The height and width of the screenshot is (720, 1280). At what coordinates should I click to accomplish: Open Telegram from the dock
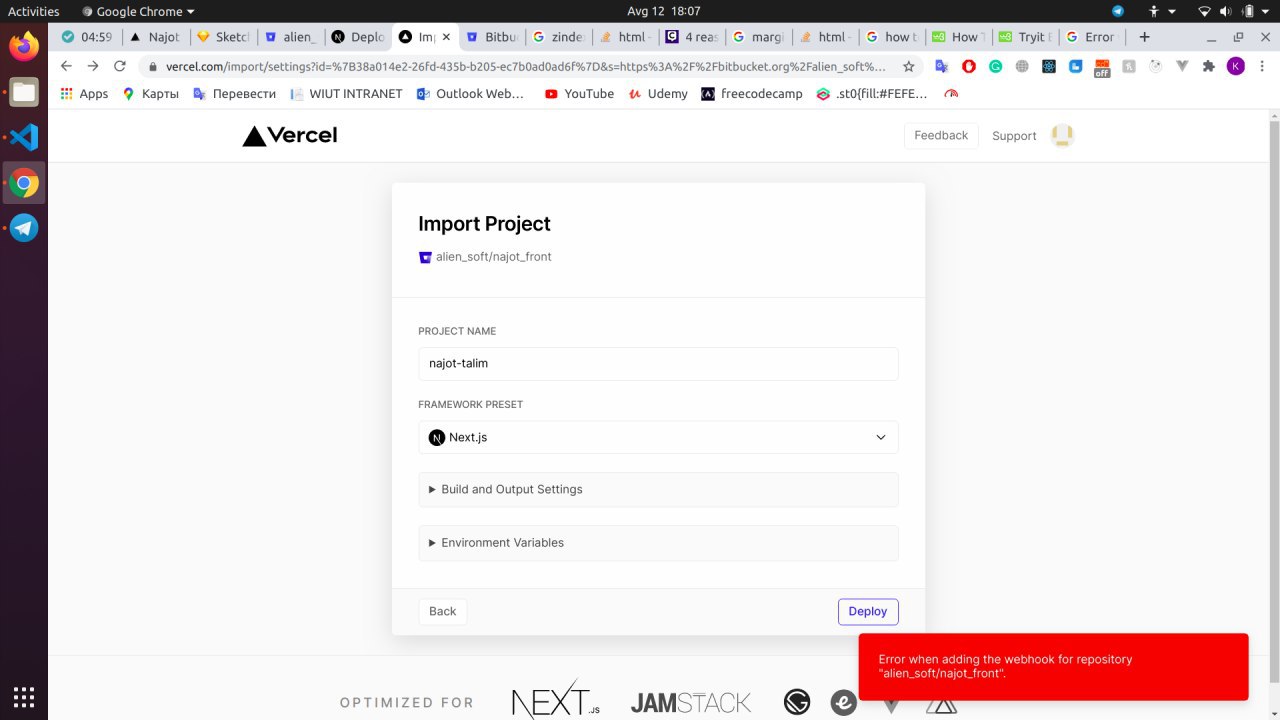24,228
